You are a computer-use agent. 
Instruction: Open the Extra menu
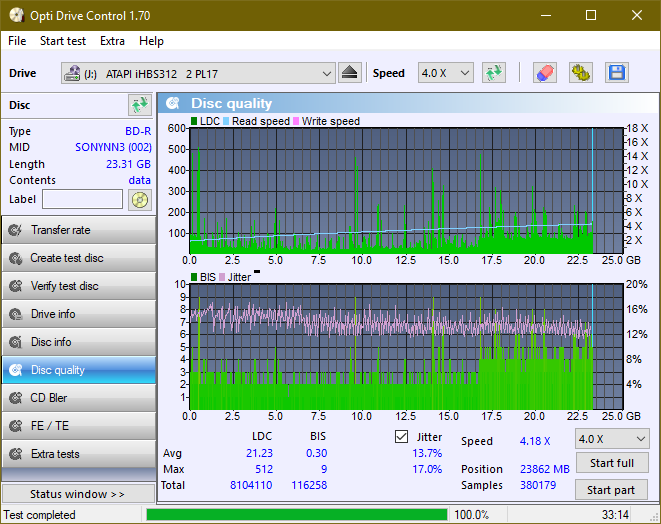112,41
